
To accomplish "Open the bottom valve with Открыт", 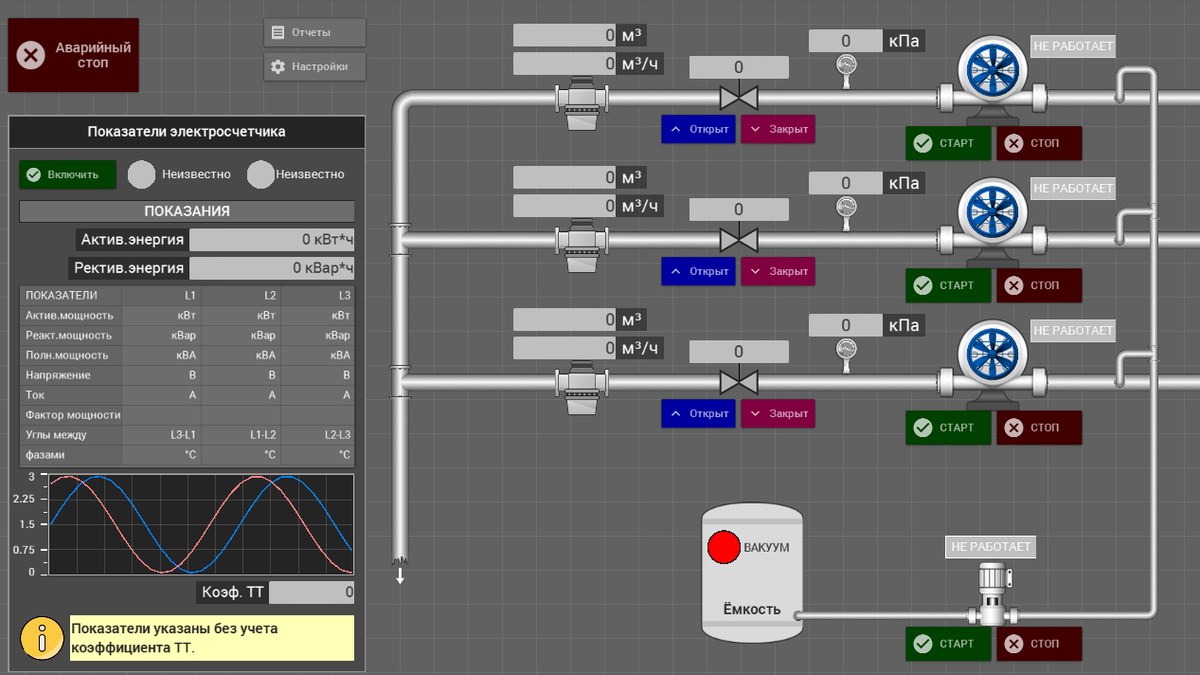I will 698,413.
